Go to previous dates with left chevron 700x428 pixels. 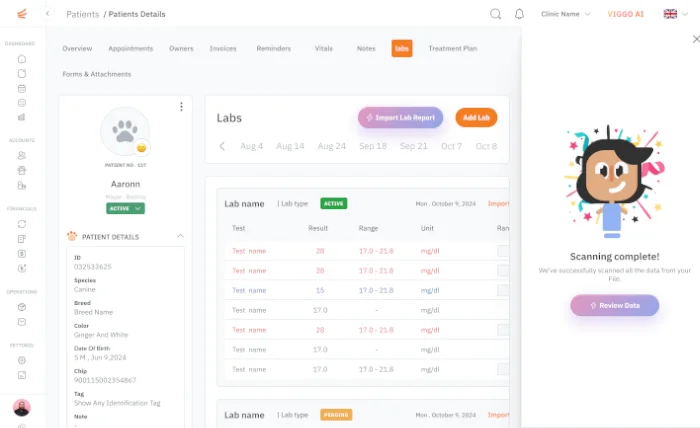222,146
